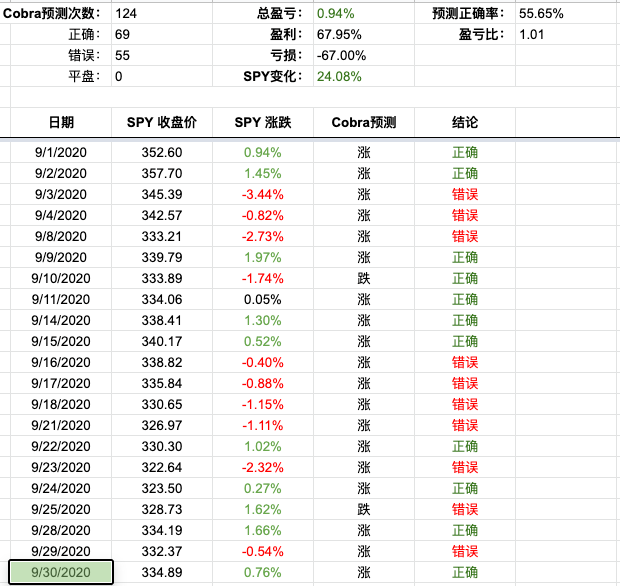
Task: Select the highlighted date cell 9/30/2020
Action: point(61,572)
